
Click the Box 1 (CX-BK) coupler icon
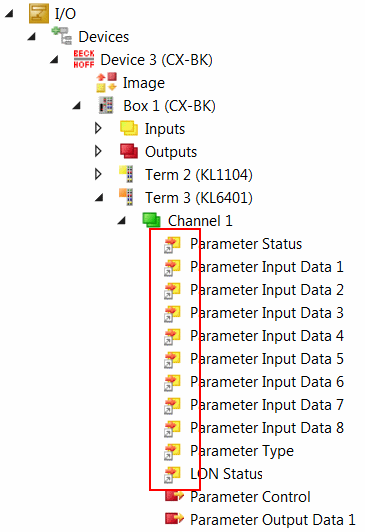(106, 105)
